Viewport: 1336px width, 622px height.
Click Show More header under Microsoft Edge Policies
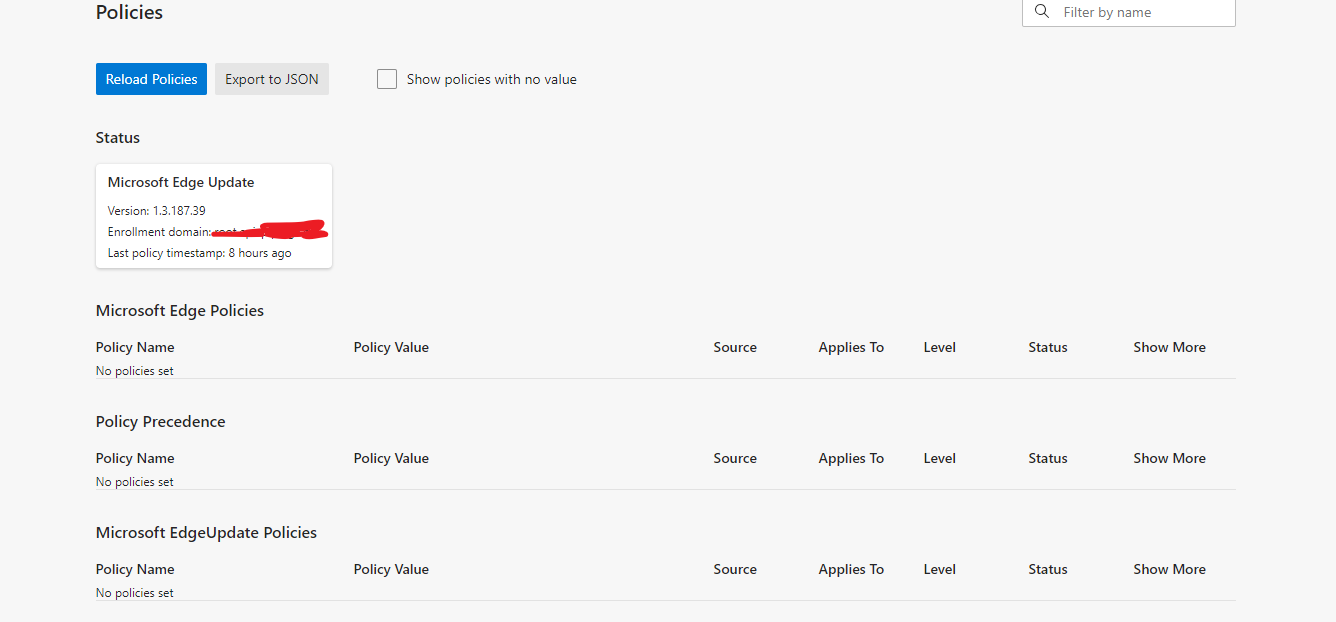[1169, 347]
